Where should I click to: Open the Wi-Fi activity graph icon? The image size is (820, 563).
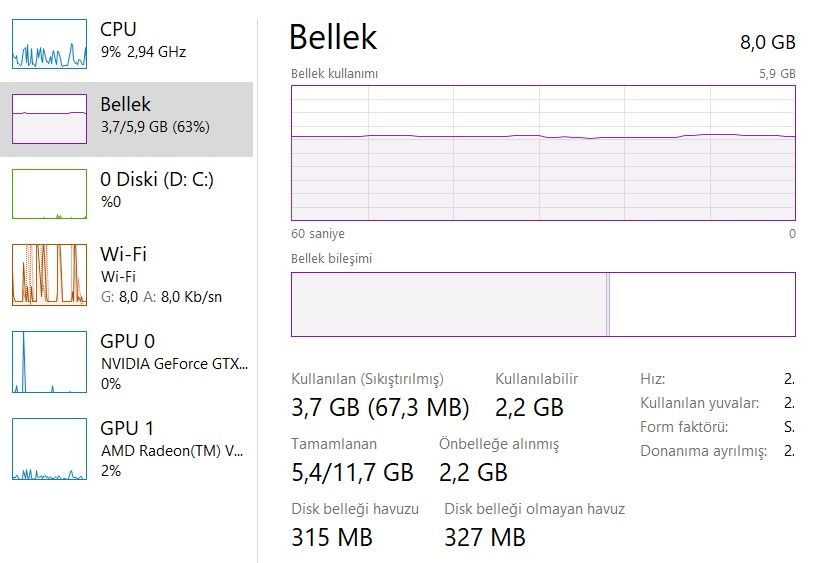[49, 274]
